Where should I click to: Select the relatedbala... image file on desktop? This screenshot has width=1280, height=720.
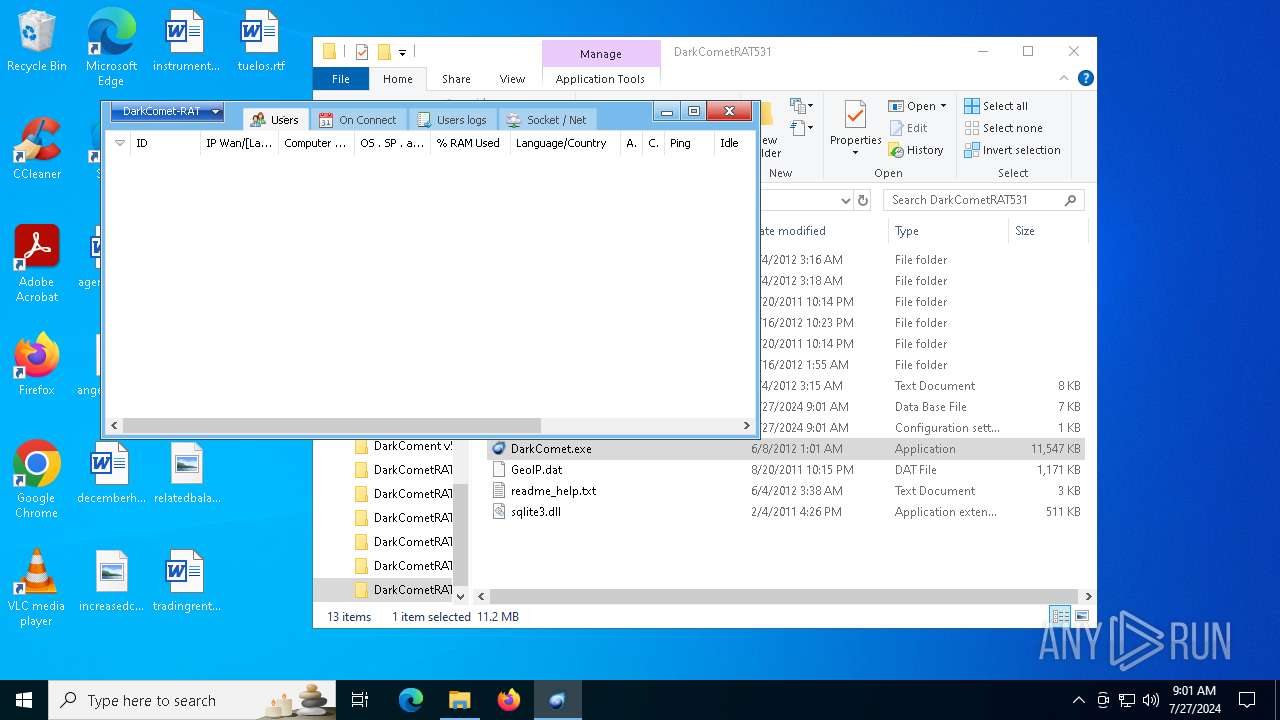pos(187,473)
